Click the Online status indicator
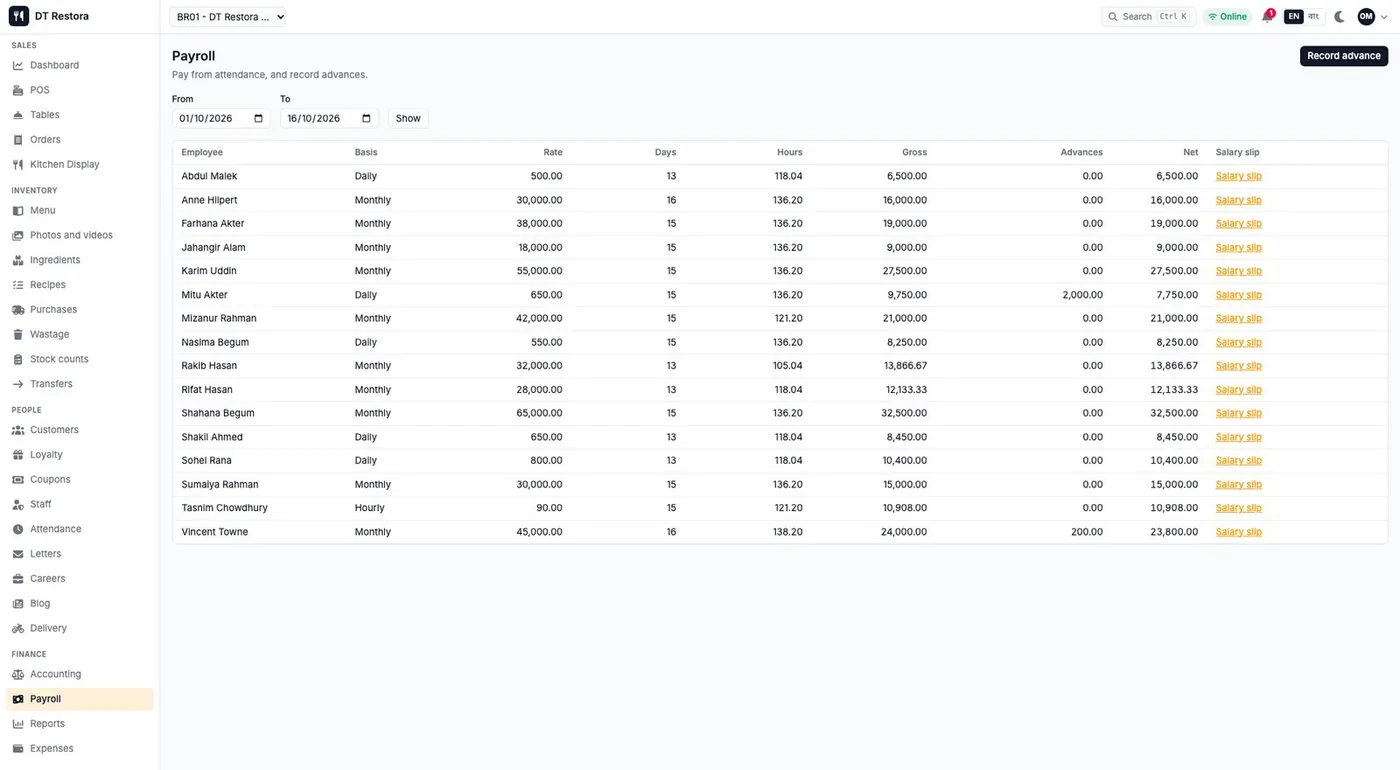Screen dimensions: 1400x770 [1227, 17]
